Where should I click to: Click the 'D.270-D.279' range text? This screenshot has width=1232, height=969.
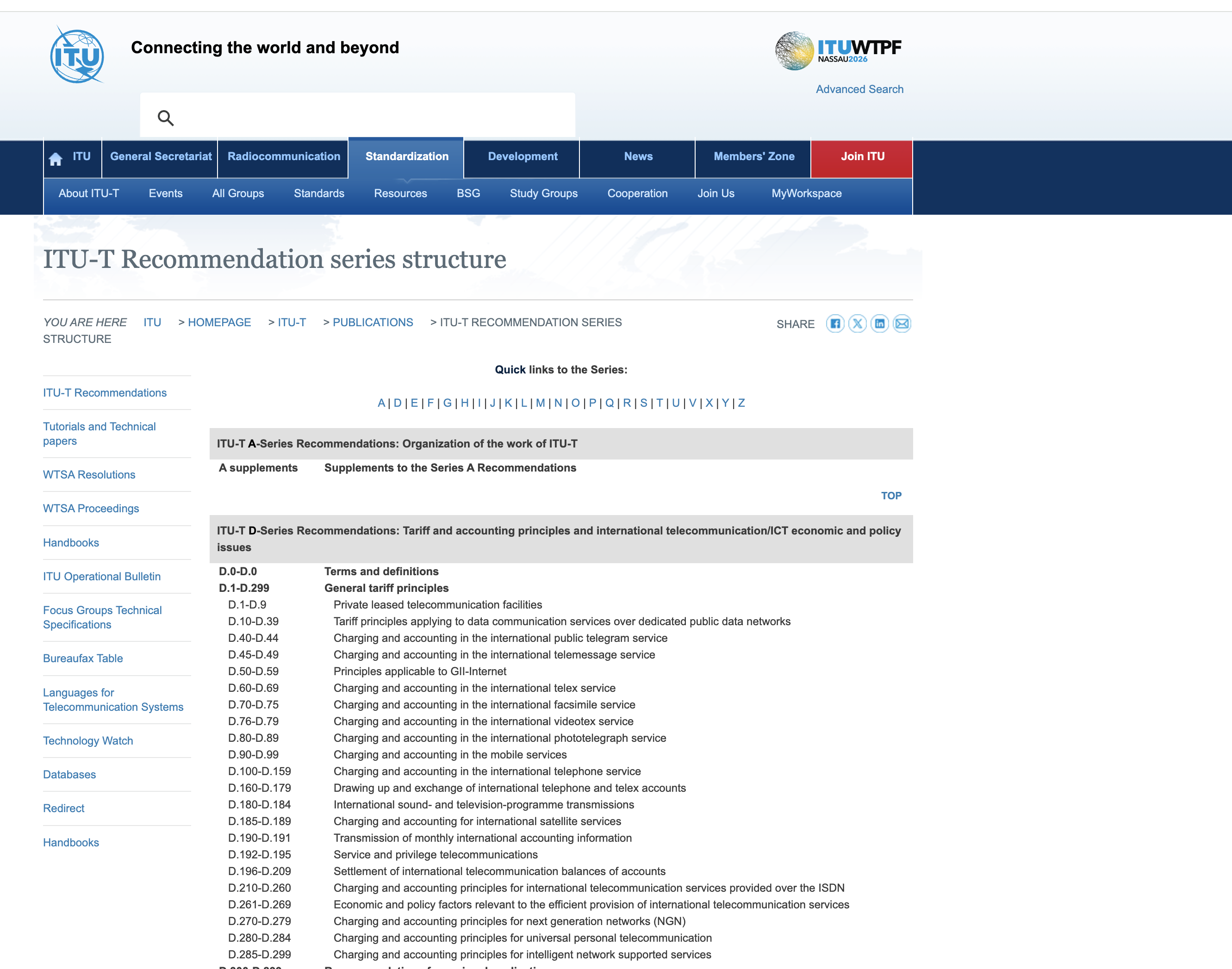259,921
